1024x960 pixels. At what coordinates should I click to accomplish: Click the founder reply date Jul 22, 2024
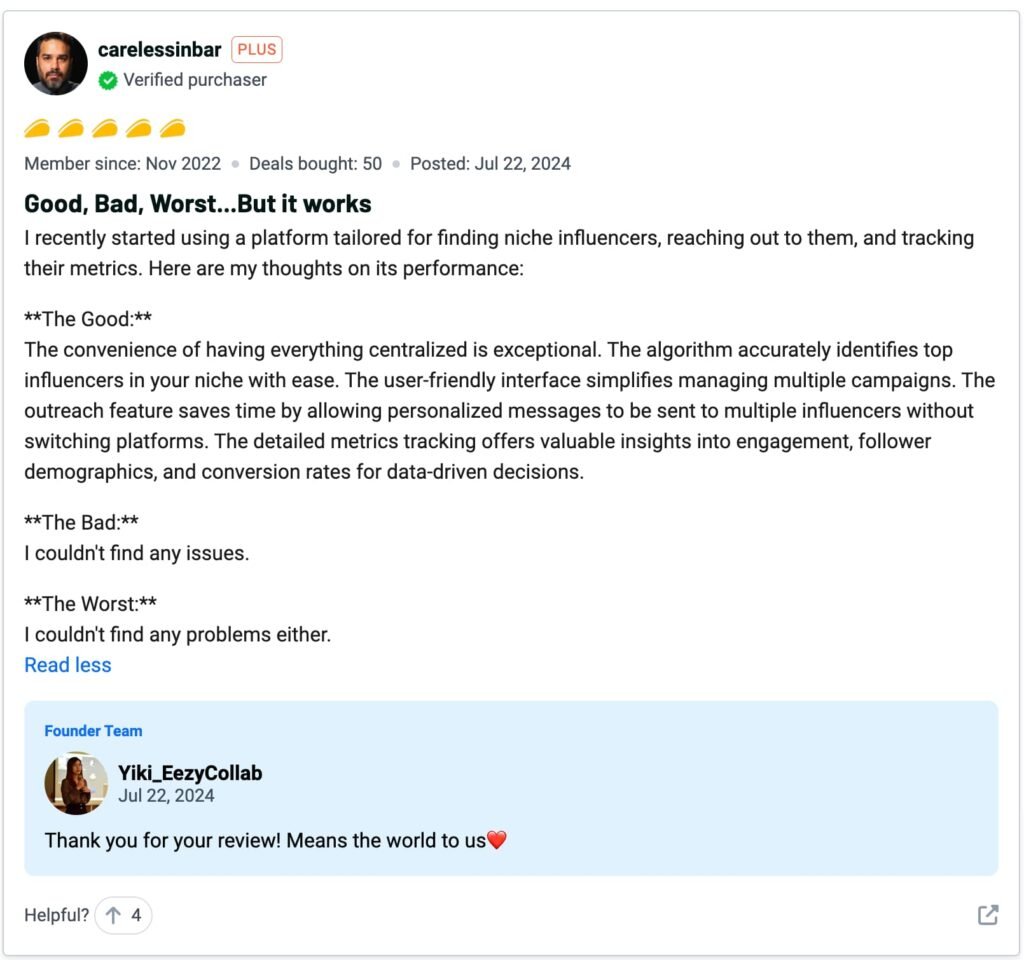[x=166, y=796]
